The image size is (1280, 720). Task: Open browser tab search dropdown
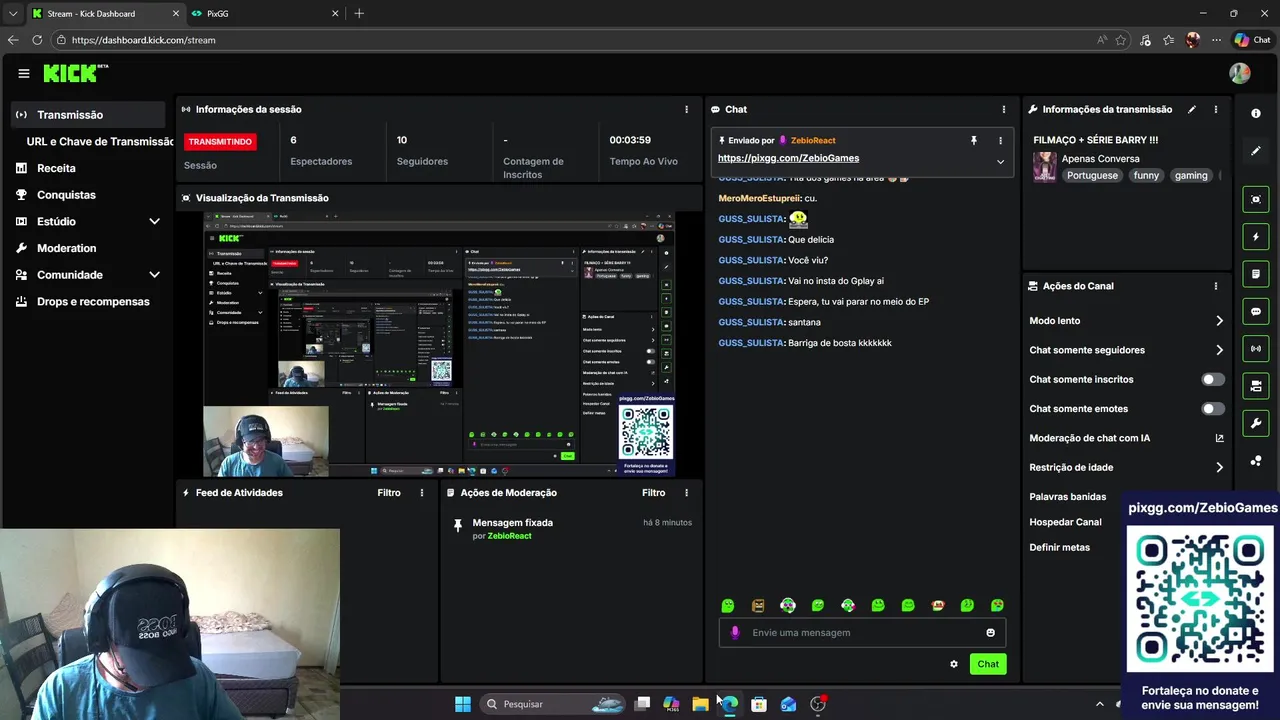tap(13, 13)
